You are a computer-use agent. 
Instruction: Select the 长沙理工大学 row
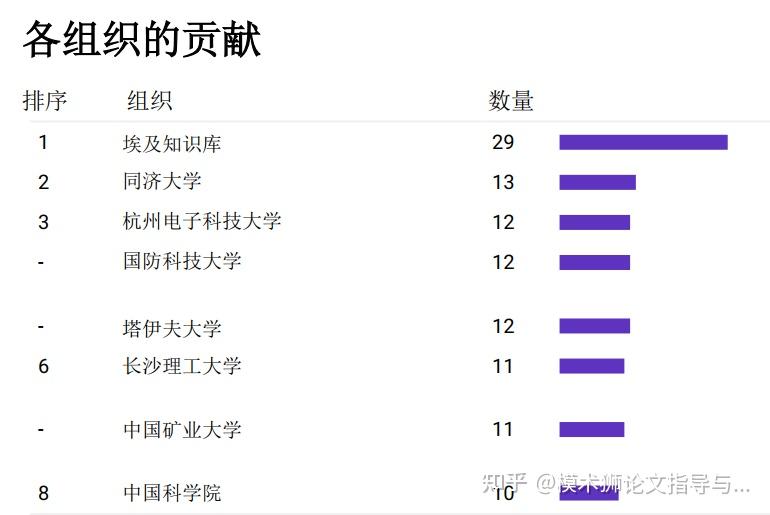click(x=182, y=366)
